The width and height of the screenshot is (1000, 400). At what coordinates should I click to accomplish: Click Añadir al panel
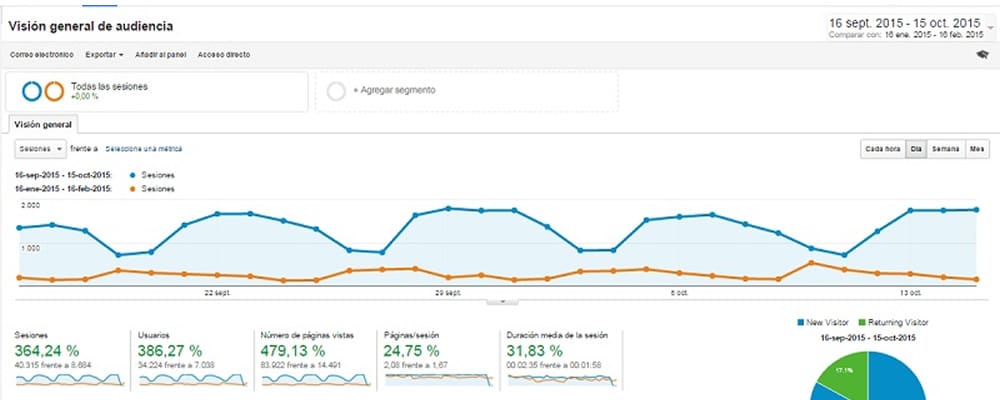pos(160,55)
